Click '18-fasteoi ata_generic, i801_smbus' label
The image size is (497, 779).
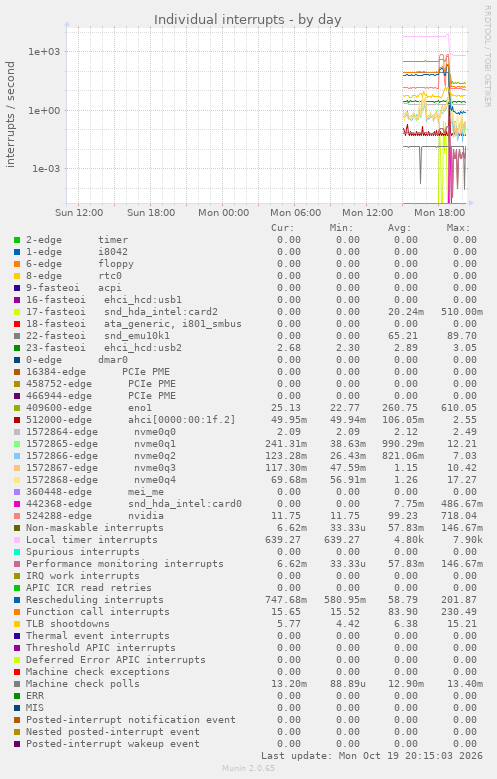tap(134, 324)
